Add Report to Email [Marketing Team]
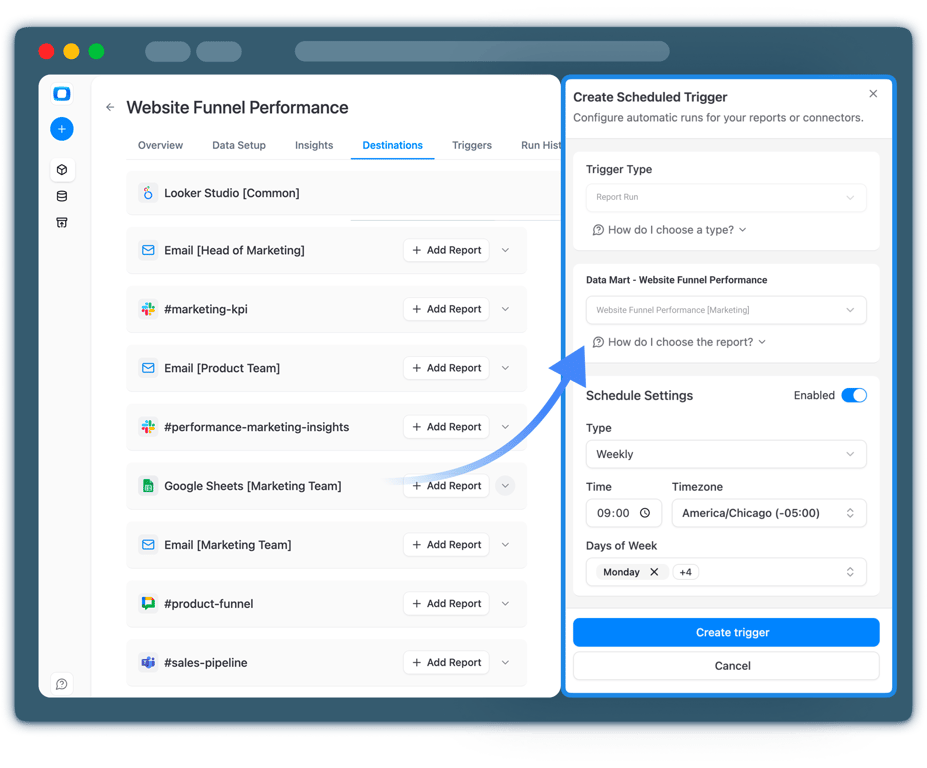This screenshot has width=927, height=768. pos(446,545)
